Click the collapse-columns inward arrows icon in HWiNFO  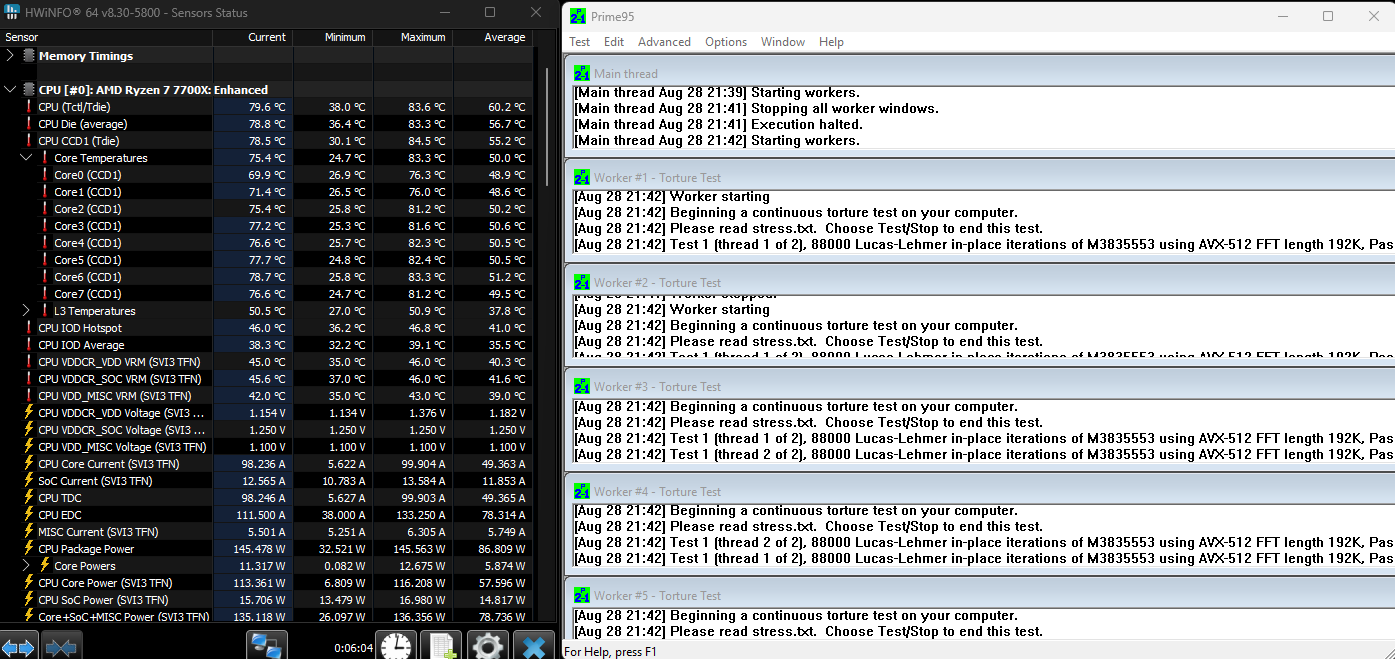61,648
